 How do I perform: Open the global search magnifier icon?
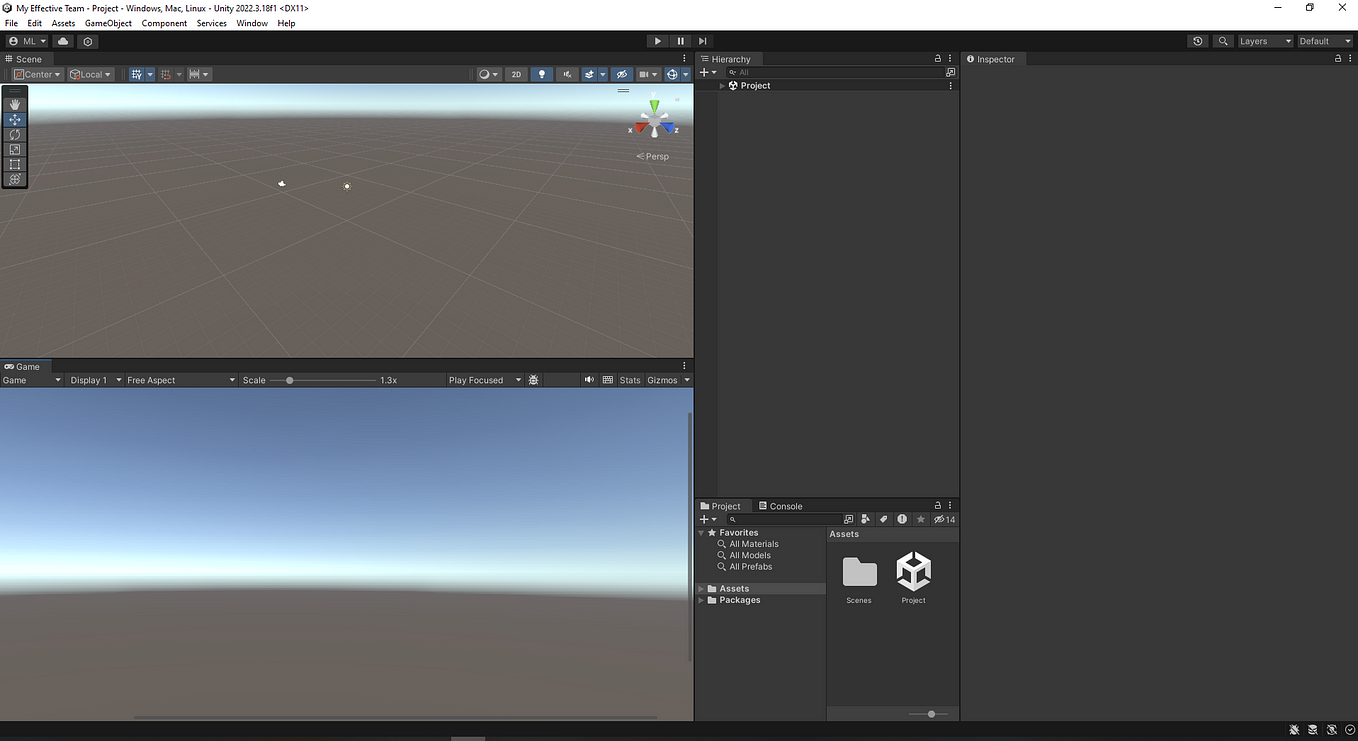[x=1223, y=41]
